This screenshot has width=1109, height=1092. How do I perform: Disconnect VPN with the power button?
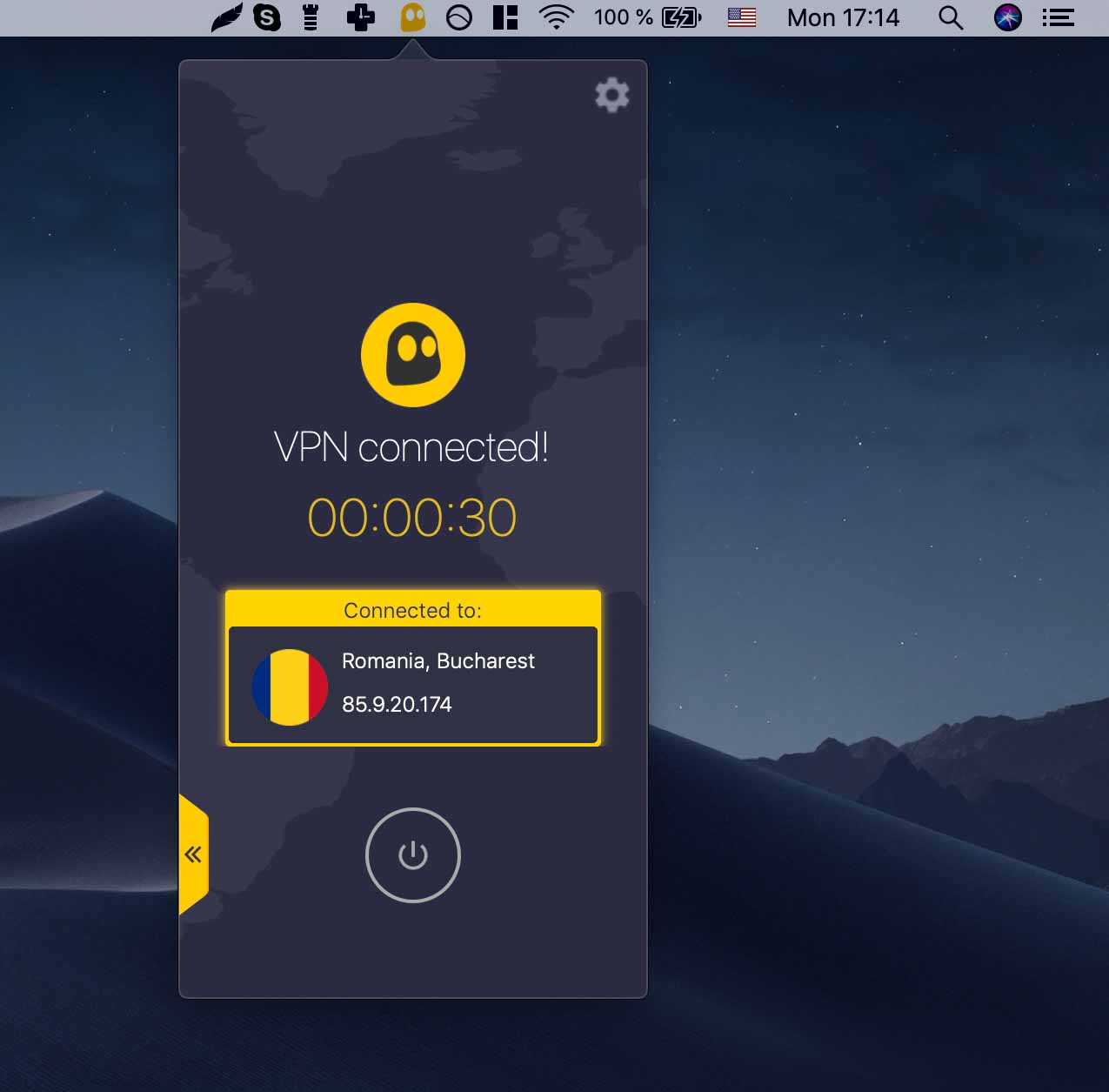coord(413,855)
